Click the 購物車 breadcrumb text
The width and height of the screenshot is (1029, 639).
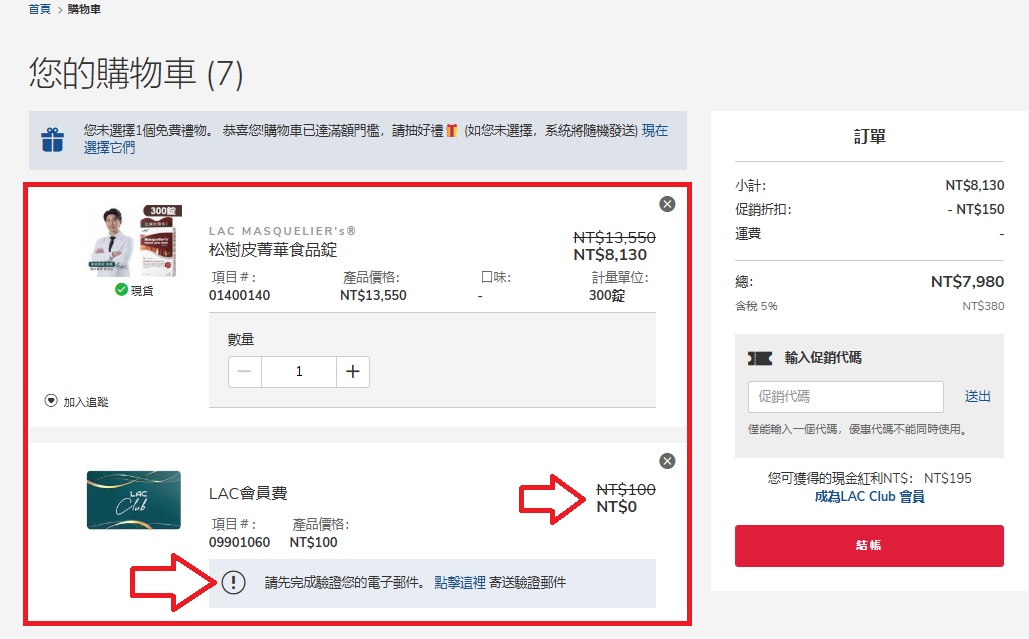pos(84,9)
